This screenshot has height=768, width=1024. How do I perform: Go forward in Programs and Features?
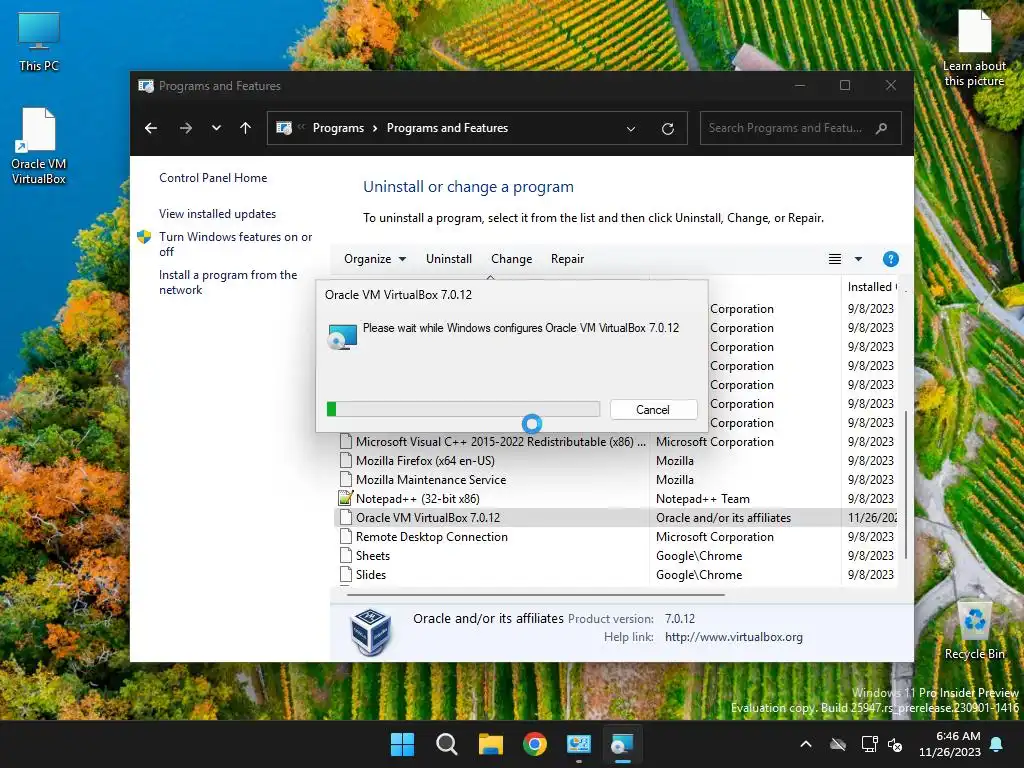click(x=186, y=128)
